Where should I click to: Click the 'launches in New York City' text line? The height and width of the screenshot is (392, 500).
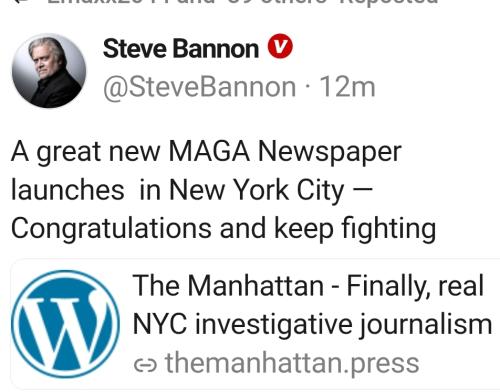pos(191,190)
